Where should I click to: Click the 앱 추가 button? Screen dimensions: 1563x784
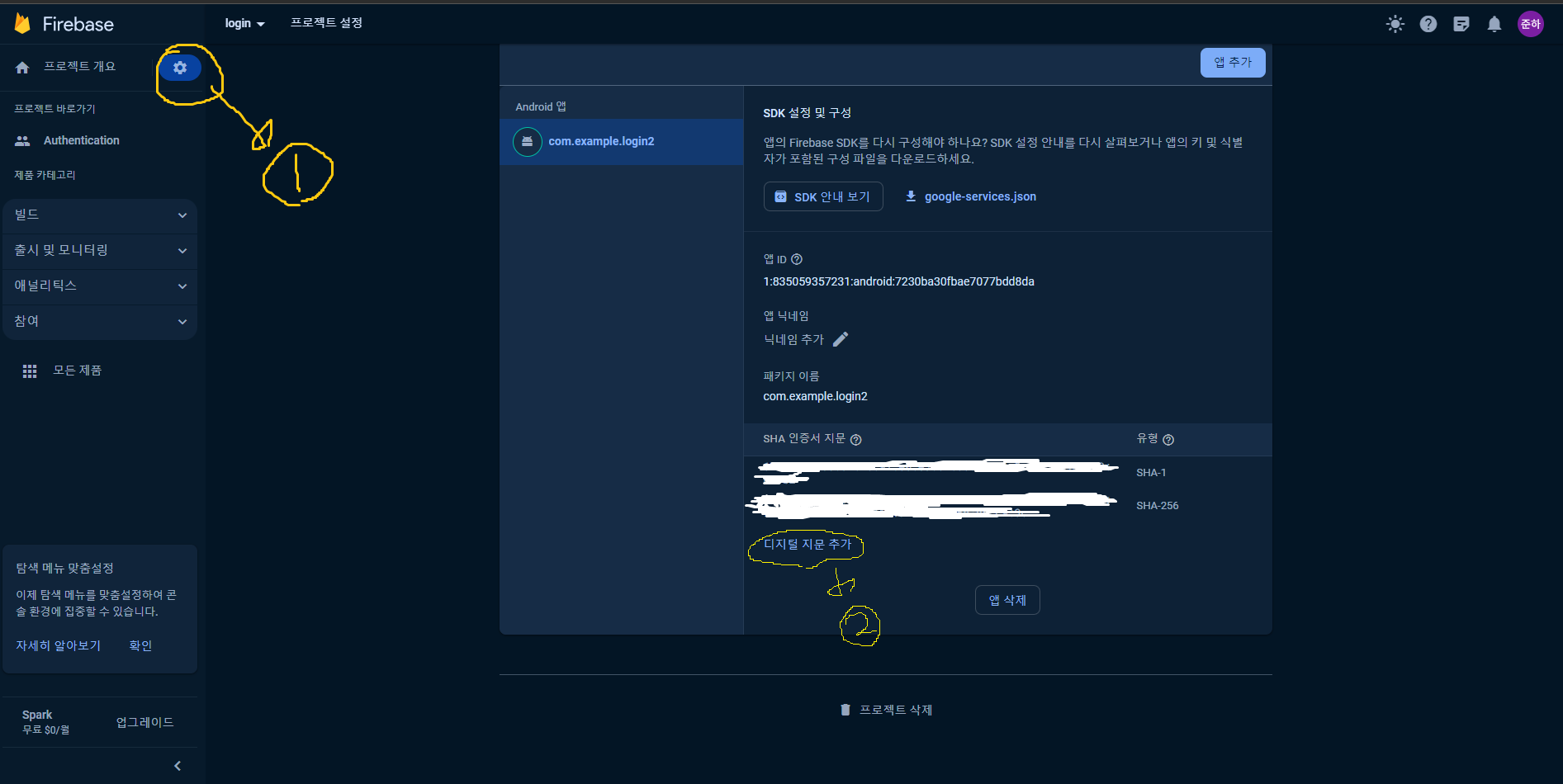1233,63
